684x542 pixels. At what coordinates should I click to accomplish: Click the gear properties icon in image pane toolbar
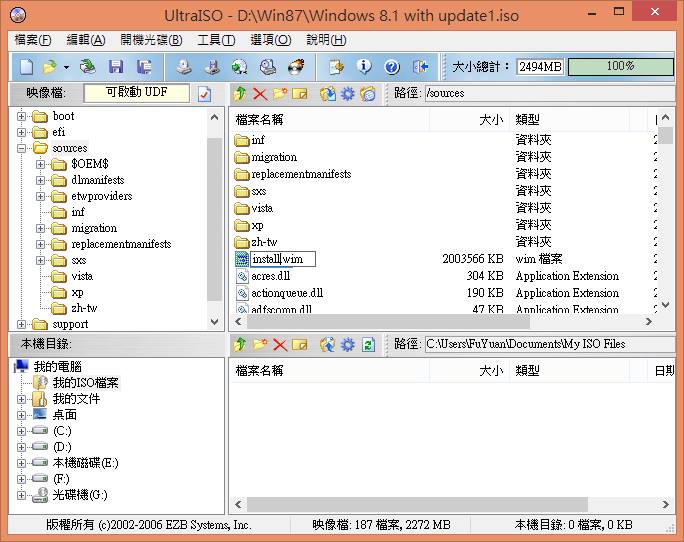pyautogui.click(x=348, y=93)
